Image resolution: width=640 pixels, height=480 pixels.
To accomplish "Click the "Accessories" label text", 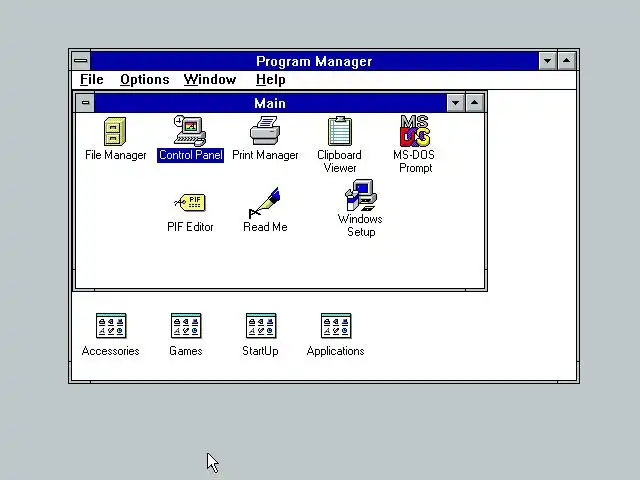I will point(111,351).
